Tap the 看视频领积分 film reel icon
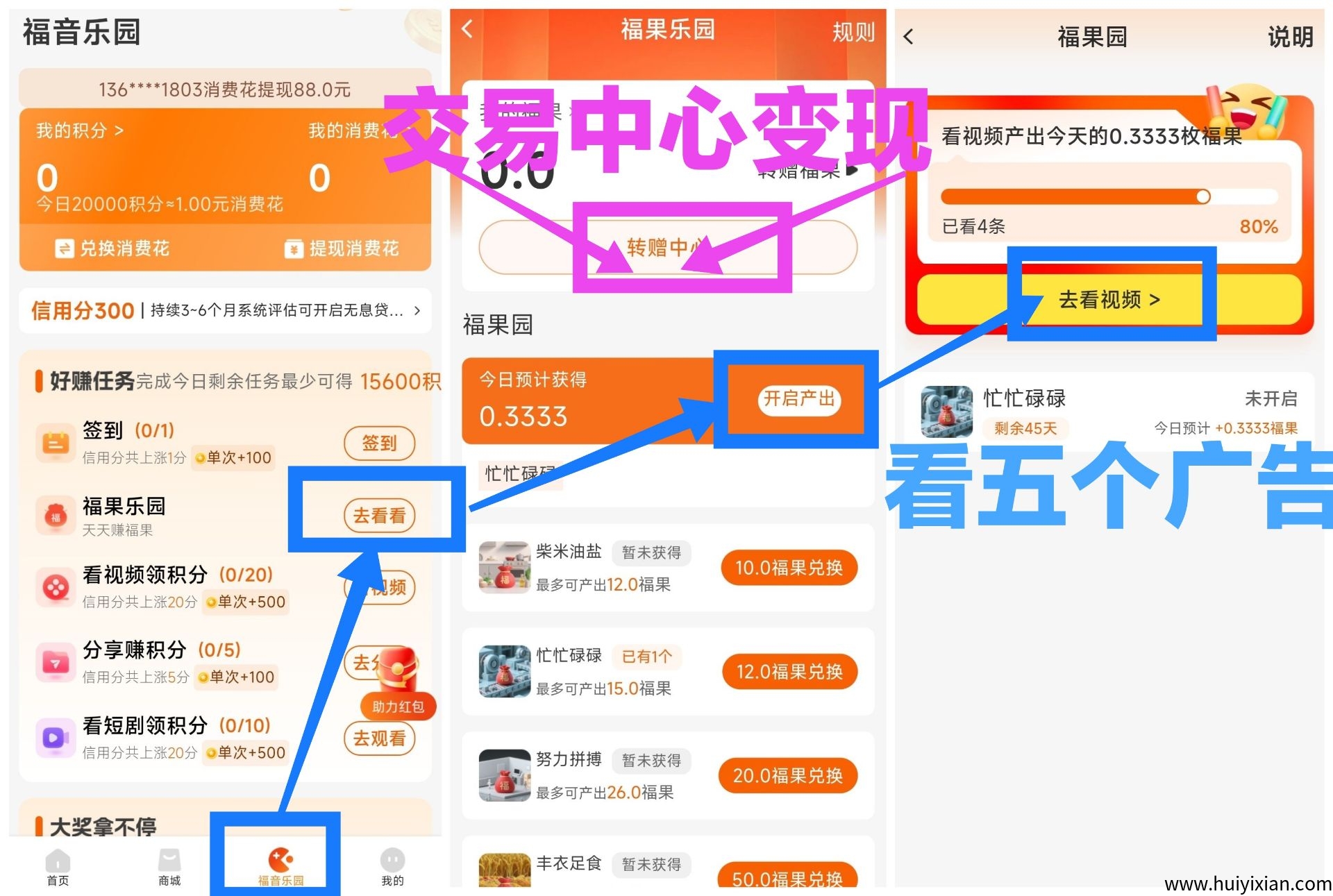 tap(56, 588)
